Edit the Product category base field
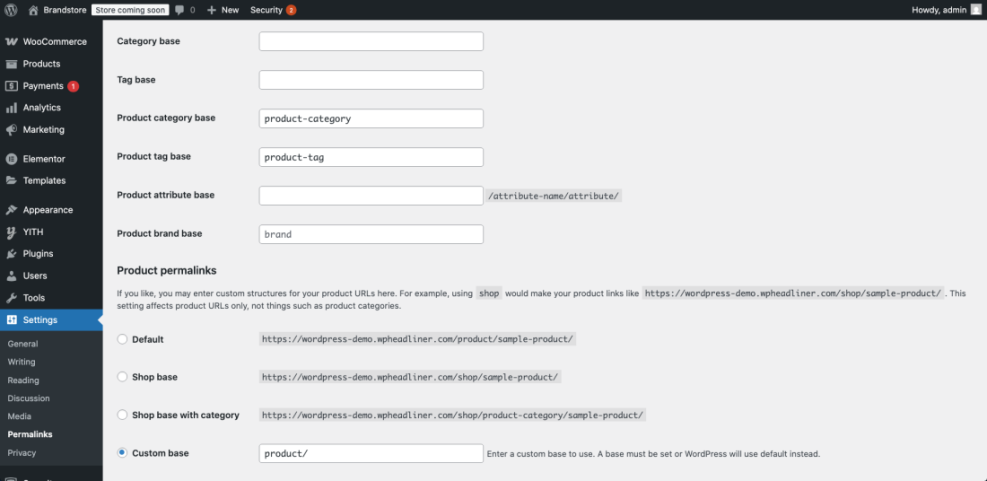 click(x=371, y=118)
